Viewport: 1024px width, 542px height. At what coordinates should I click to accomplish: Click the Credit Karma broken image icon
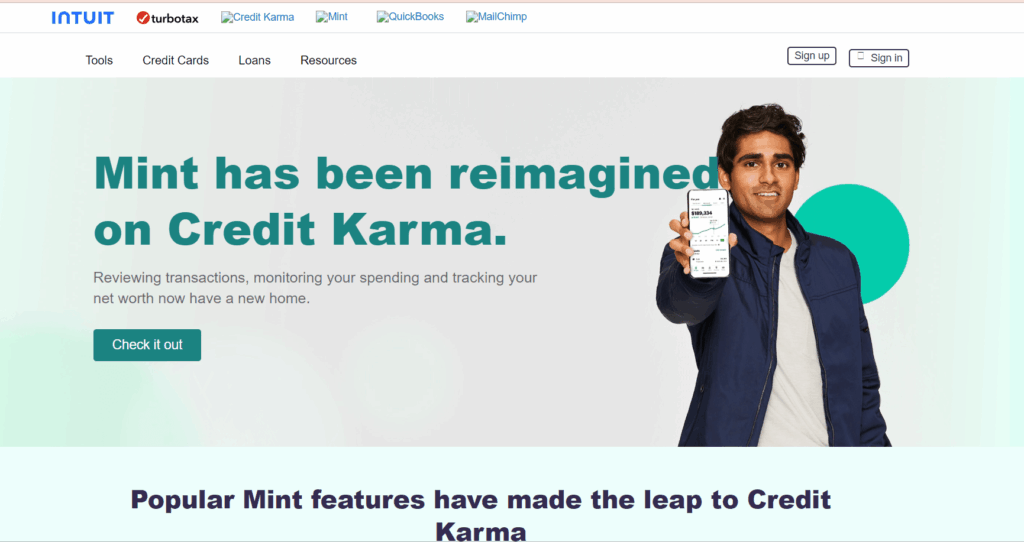point(227,18)
